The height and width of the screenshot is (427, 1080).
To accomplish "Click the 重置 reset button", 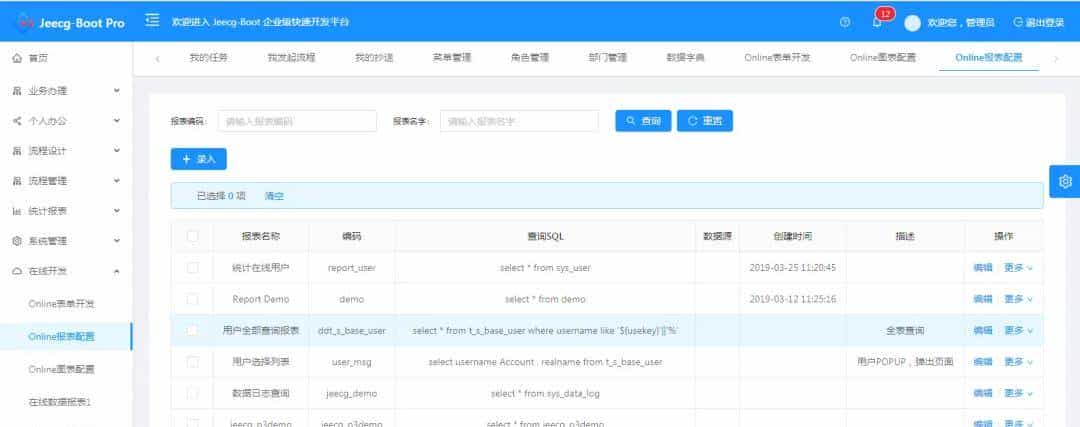I will click(x=705, y=121).
